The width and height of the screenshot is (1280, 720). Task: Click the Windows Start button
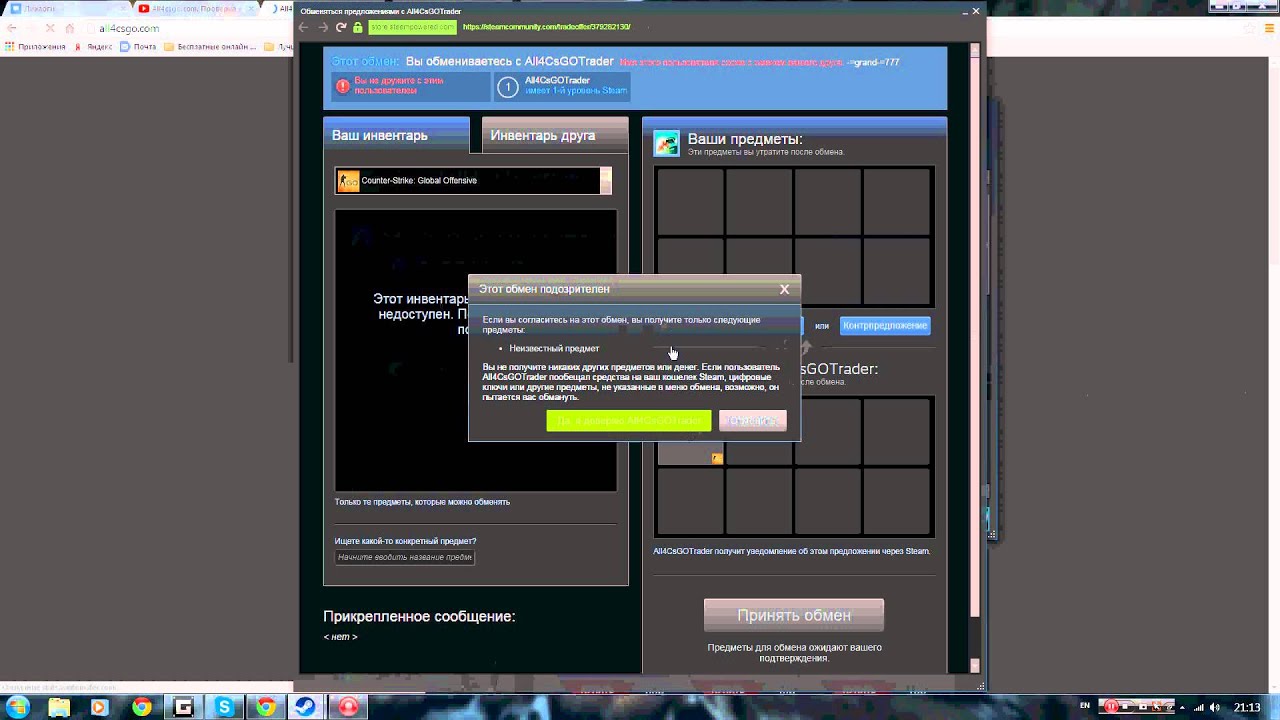pyautogui.click(x=18, y=707)
